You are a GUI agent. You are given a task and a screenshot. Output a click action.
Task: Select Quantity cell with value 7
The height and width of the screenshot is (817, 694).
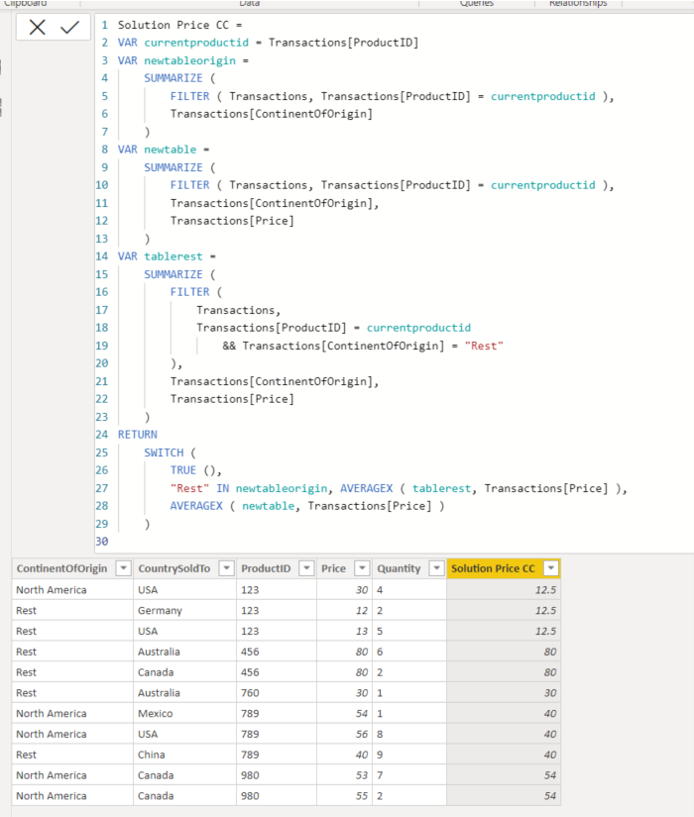click(x=409, y=775)
